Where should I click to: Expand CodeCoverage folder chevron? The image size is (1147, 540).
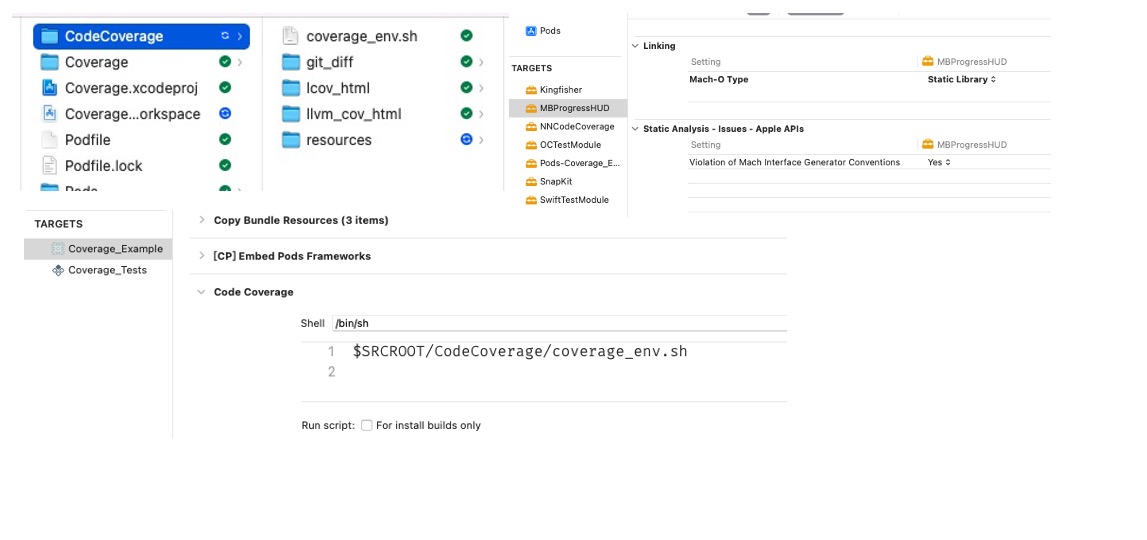click(x=239, y=36)
